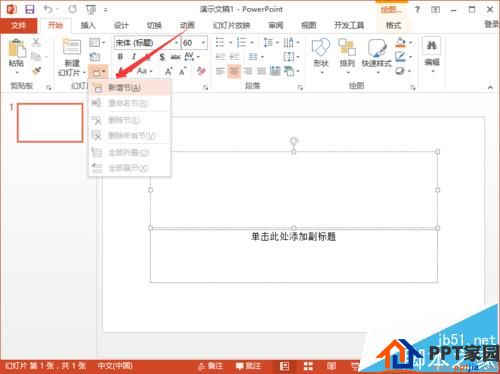The height and width of the screenshot is (374, 500).
Task: Click the Decrease List Level indent icon
Action: point(220,57)
